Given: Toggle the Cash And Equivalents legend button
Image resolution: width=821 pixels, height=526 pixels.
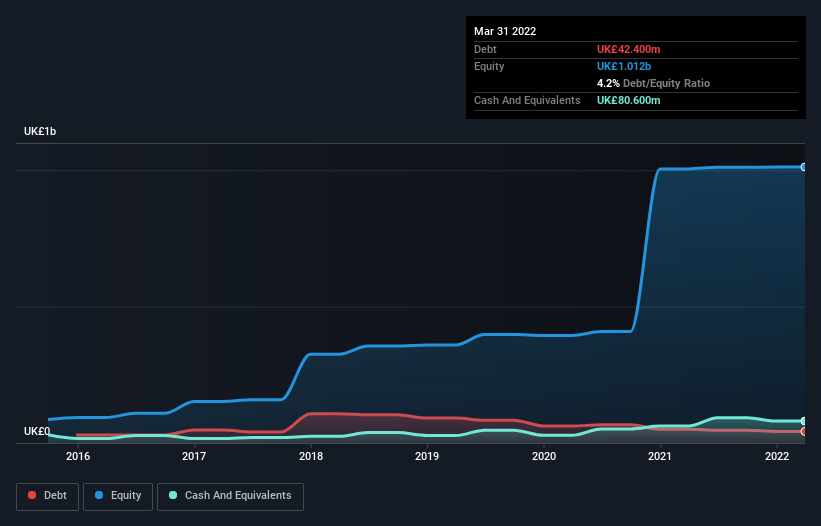Looking at the screenshot, I should (230, 496).
